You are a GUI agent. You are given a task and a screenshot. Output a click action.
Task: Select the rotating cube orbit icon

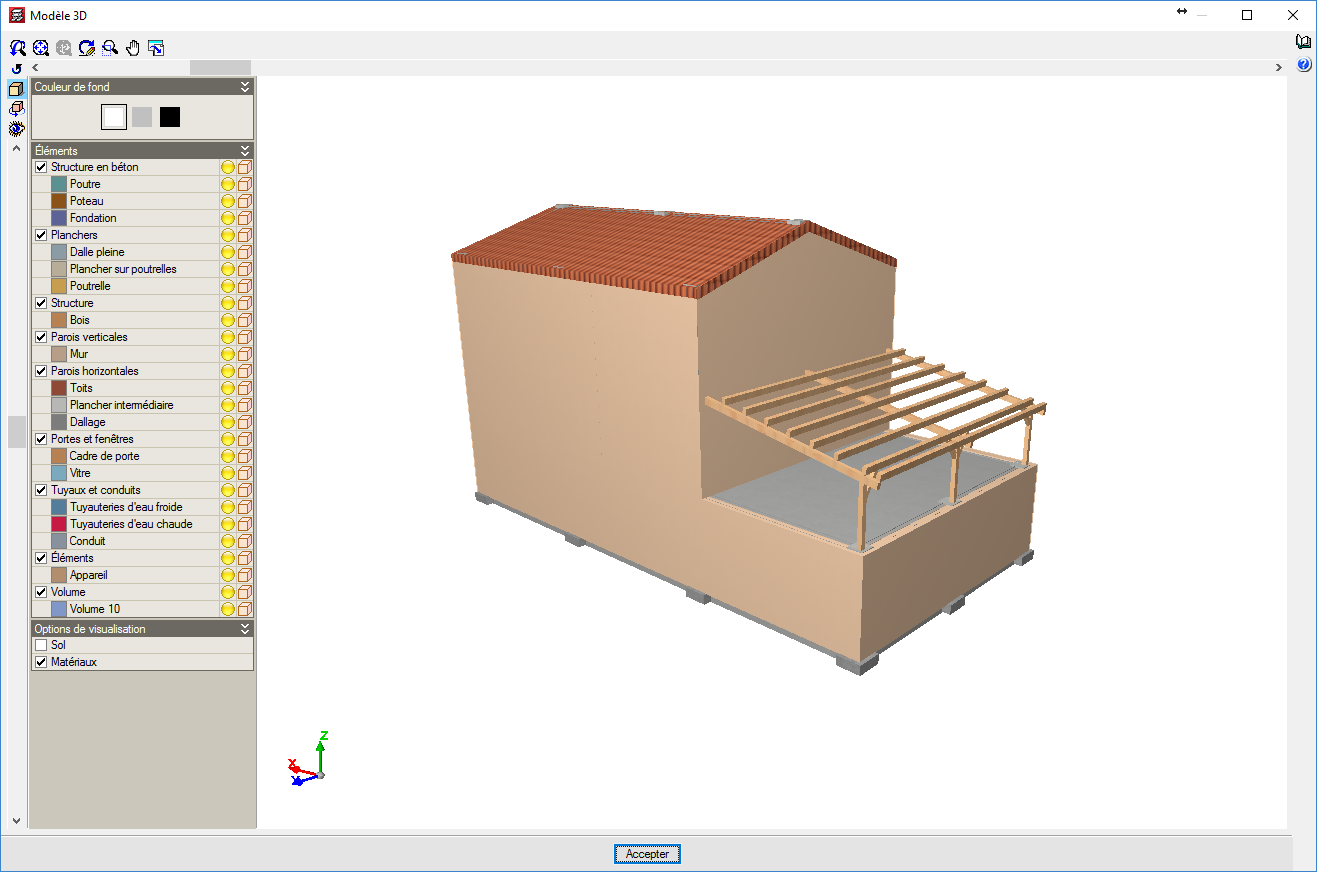click(16, 109)
